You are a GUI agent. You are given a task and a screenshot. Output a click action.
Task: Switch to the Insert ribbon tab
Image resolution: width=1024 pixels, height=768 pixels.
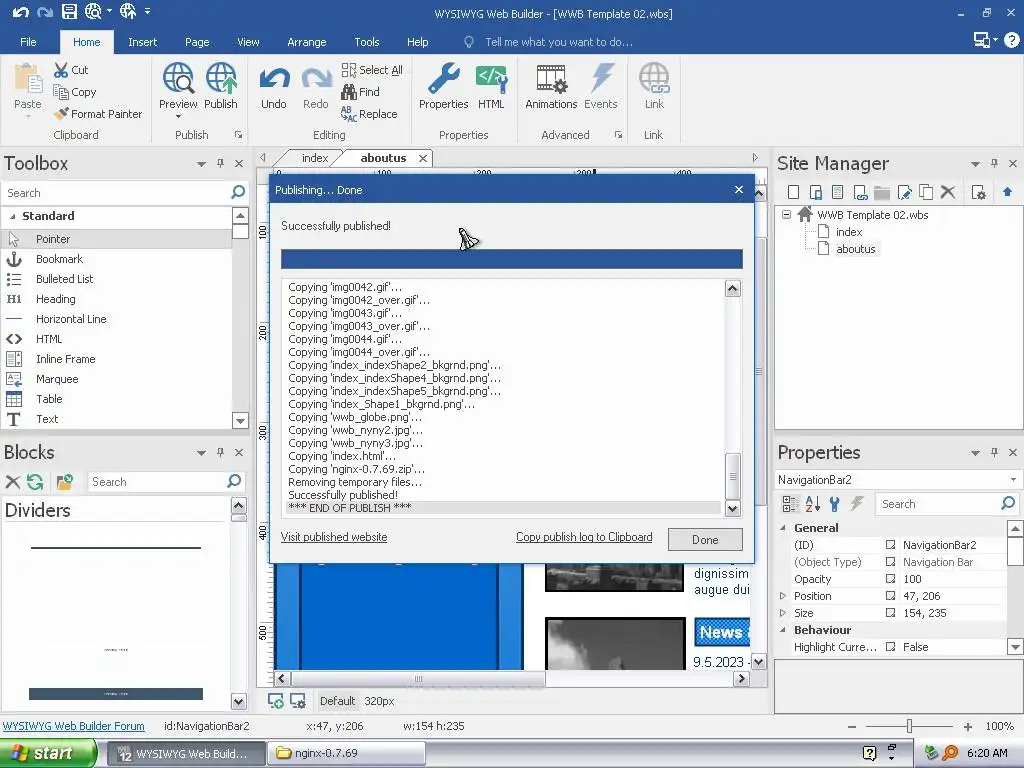[x=142, y=42]
